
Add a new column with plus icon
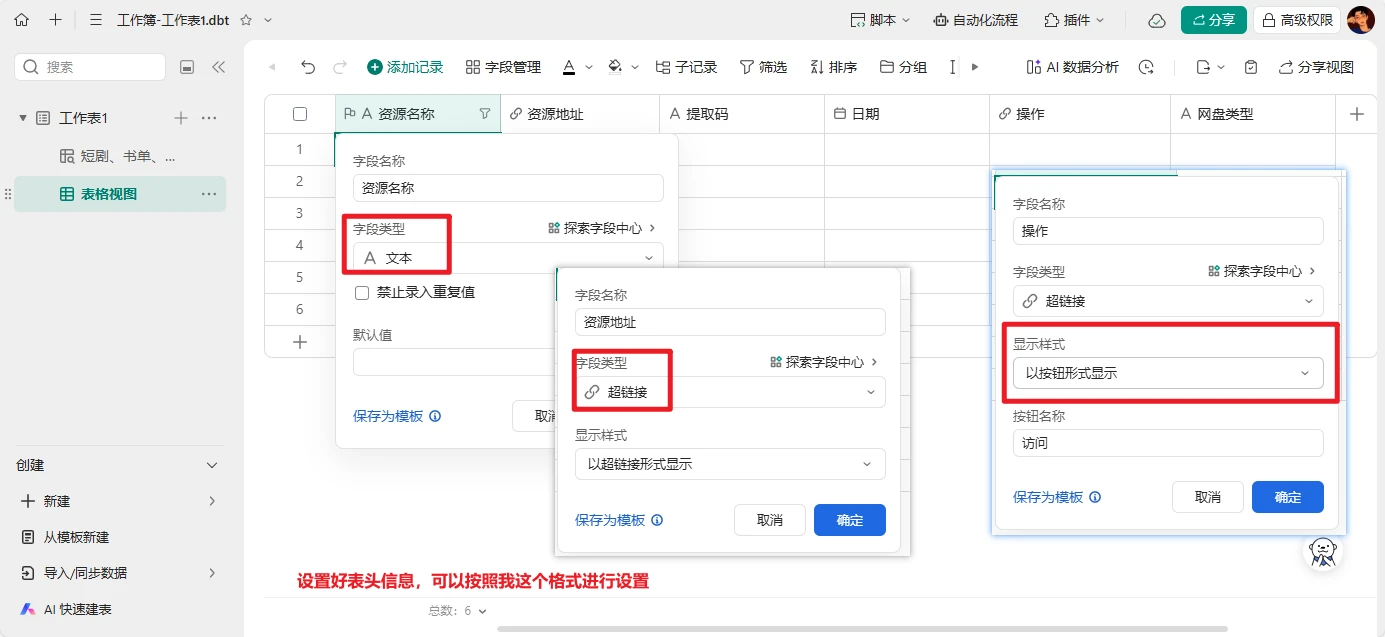coord(1357,114)
